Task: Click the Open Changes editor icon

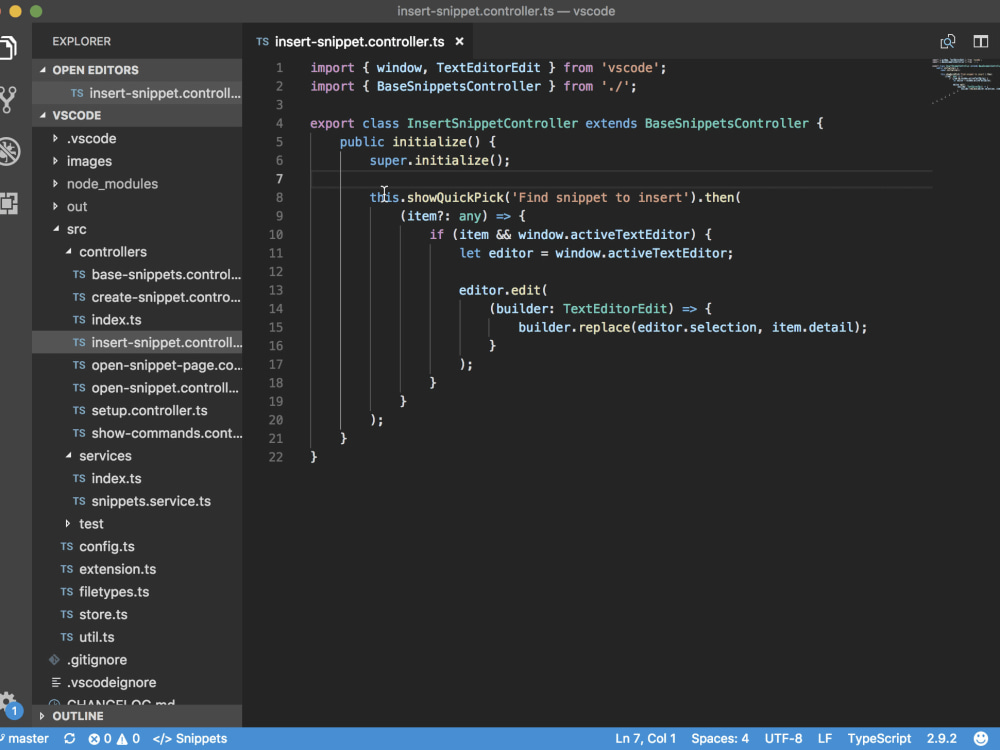Action: (948, 42)
